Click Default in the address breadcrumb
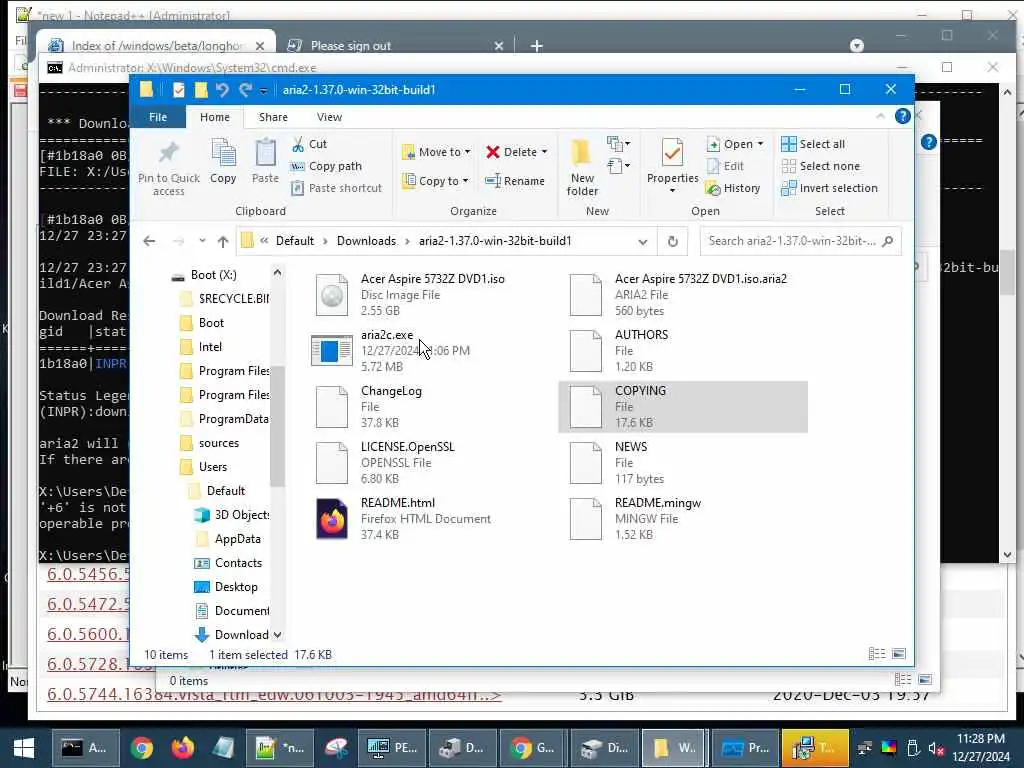The image size is (1024, 768). 295,241
